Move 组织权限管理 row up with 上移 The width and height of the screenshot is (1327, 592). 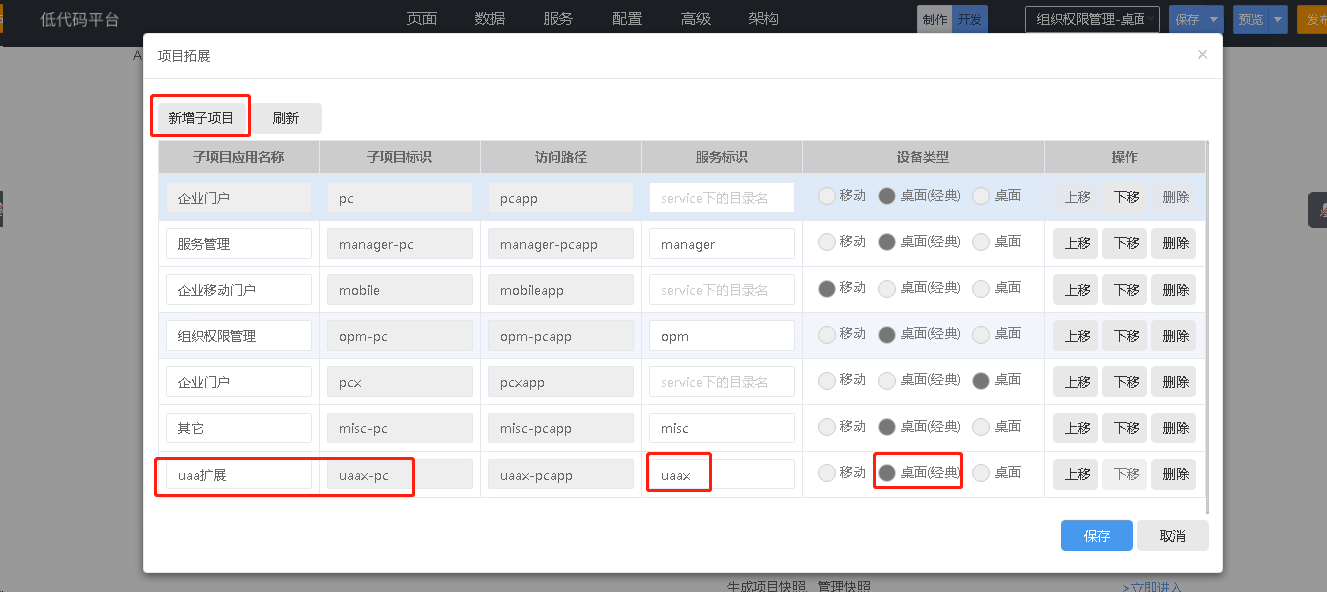pos(1077,336)
